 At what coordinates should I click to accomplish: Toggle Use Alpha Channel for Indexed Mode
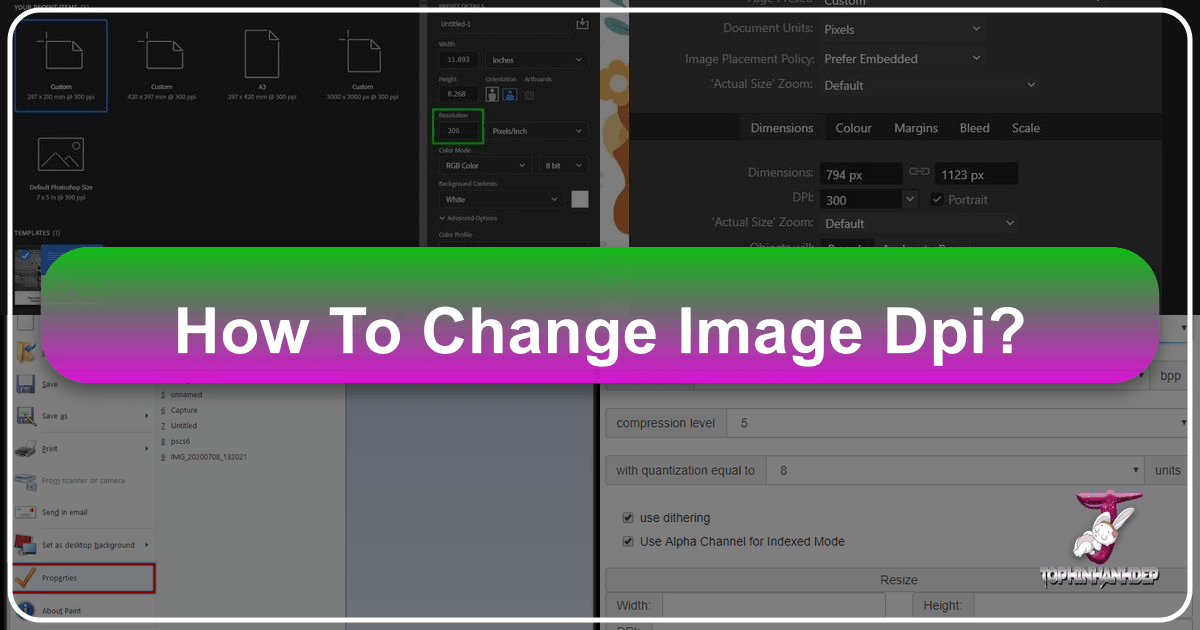(x=628, y=540)
